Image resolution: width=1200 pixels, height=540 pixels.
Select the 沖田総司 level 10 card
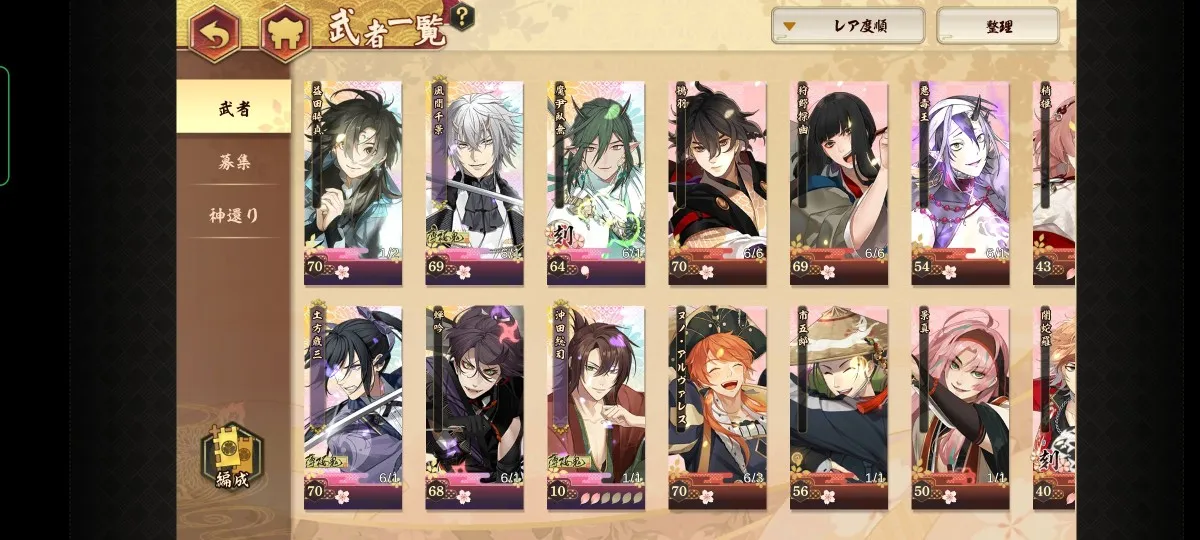[x=596, y=408]
